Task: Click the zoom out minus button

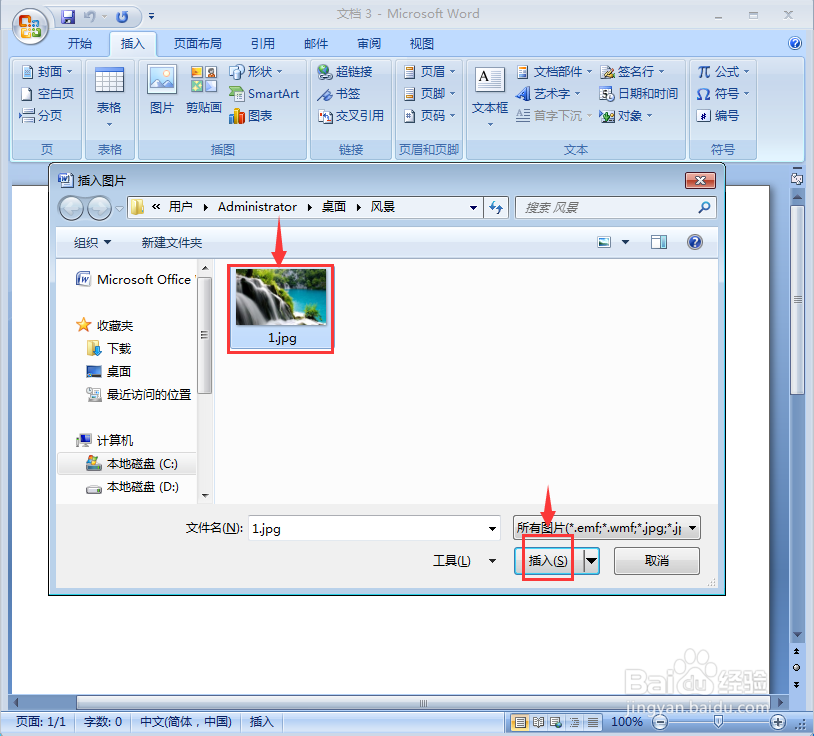Action: coord(660,721)
